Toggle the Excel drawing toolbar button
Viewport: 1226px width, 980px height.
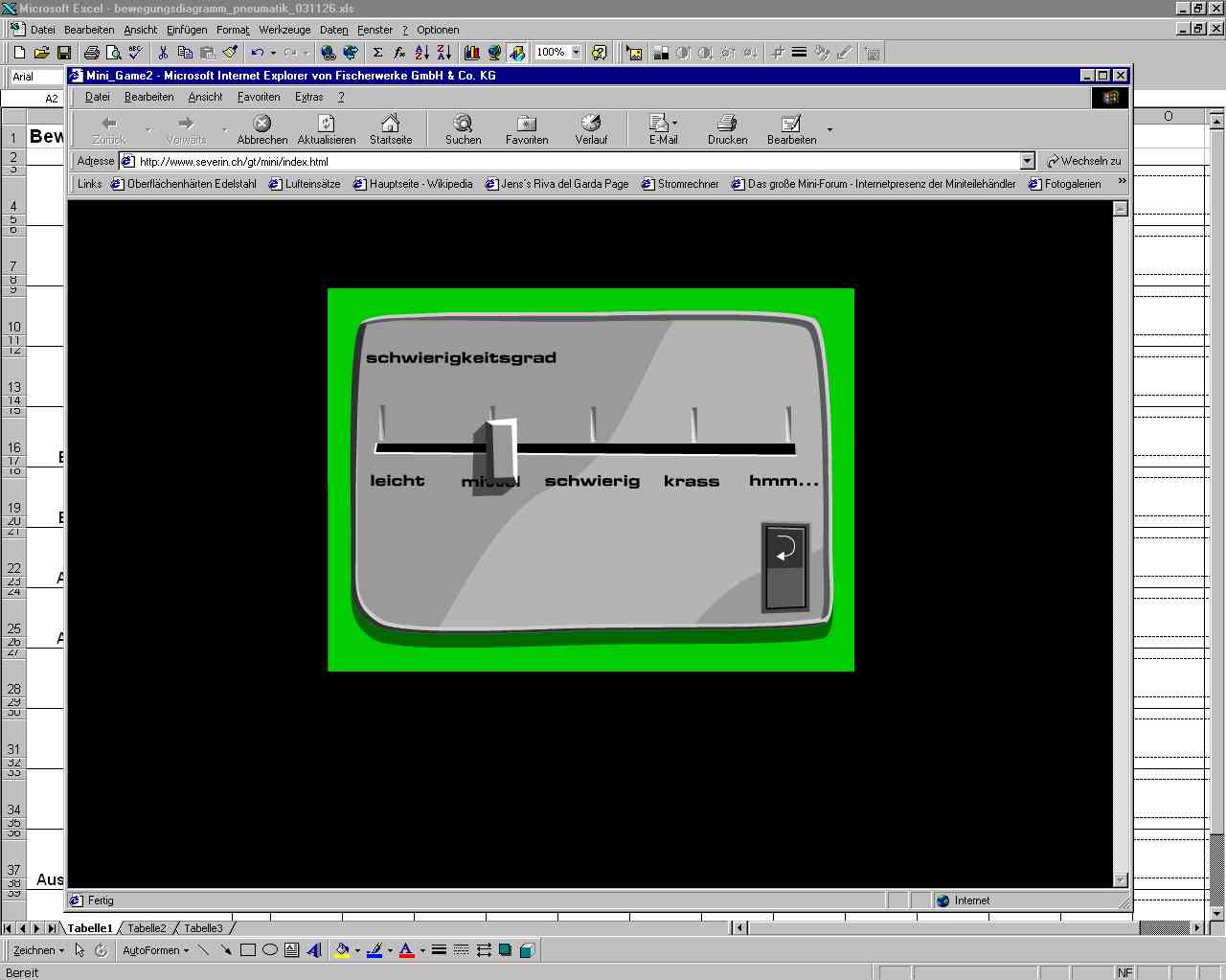517,53
